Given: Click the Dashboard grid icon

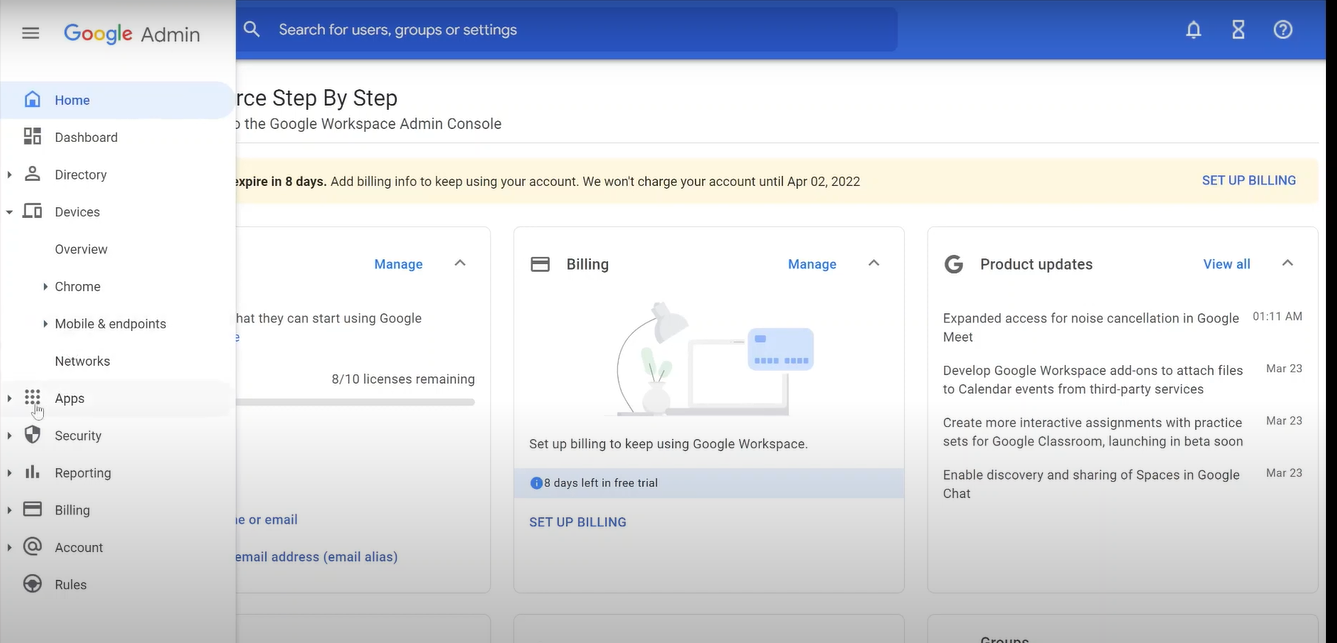Looking at the screenshot, I should click(x=32, y=136).
